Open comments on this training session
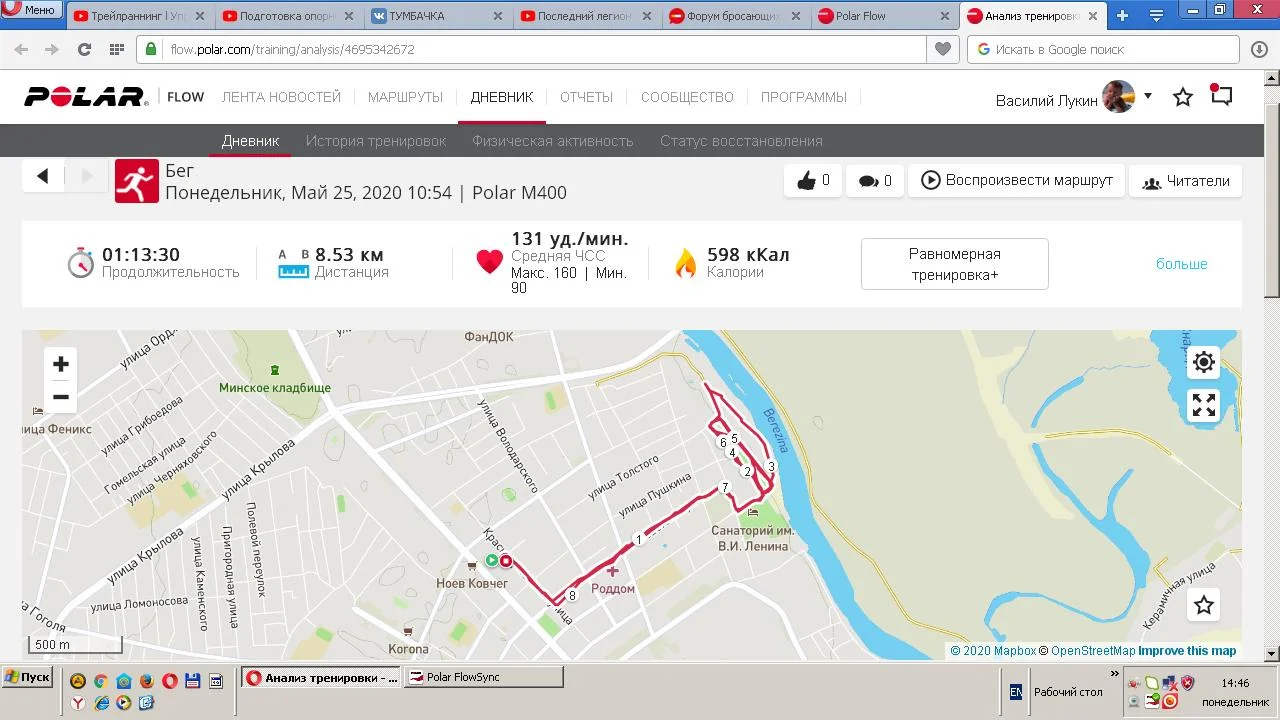This screenshot has width=1280, height=720. pos(874,181)
